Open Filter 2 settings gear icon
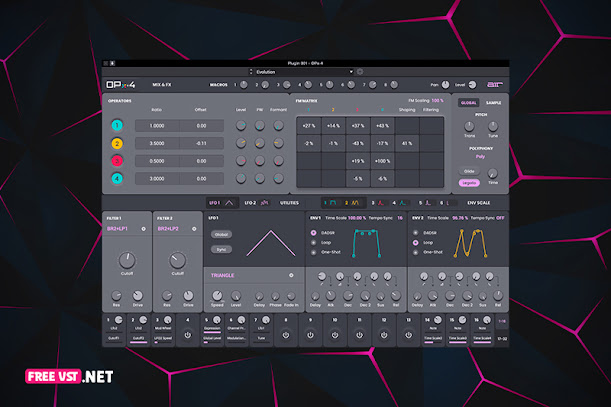 point(194,229)
